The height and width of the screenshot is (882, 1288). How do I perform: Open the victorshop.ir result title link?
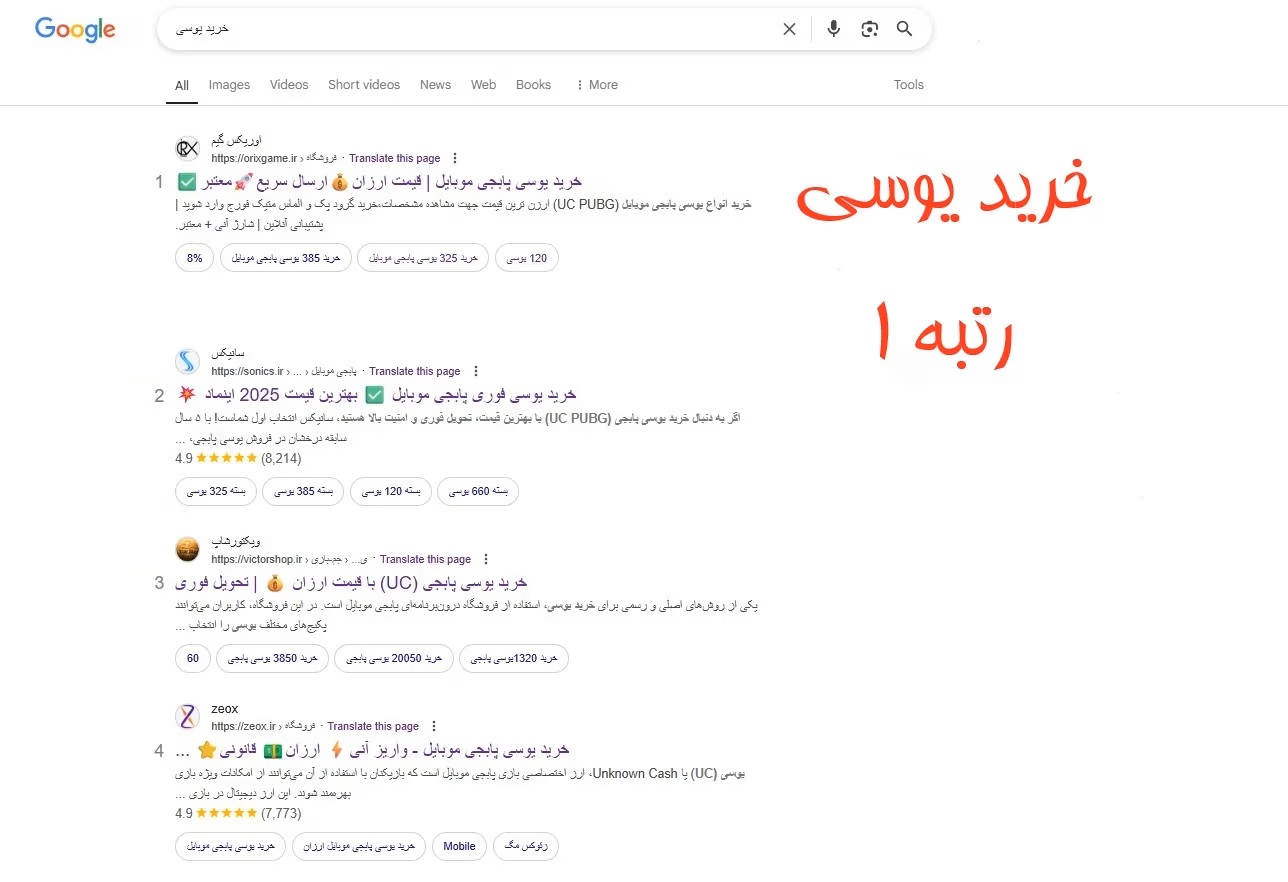point(351,582)
